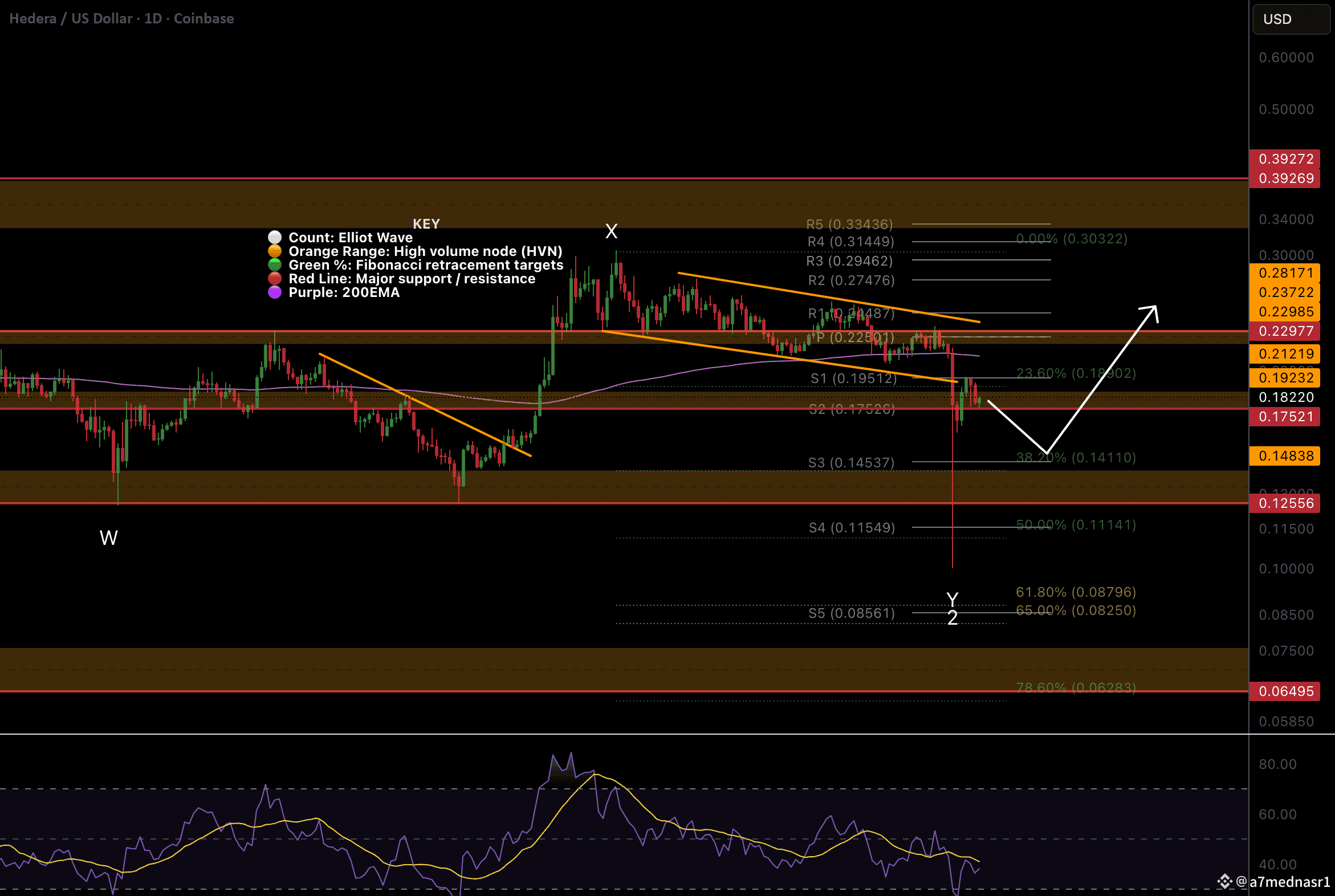Click the W wave label

108,537
